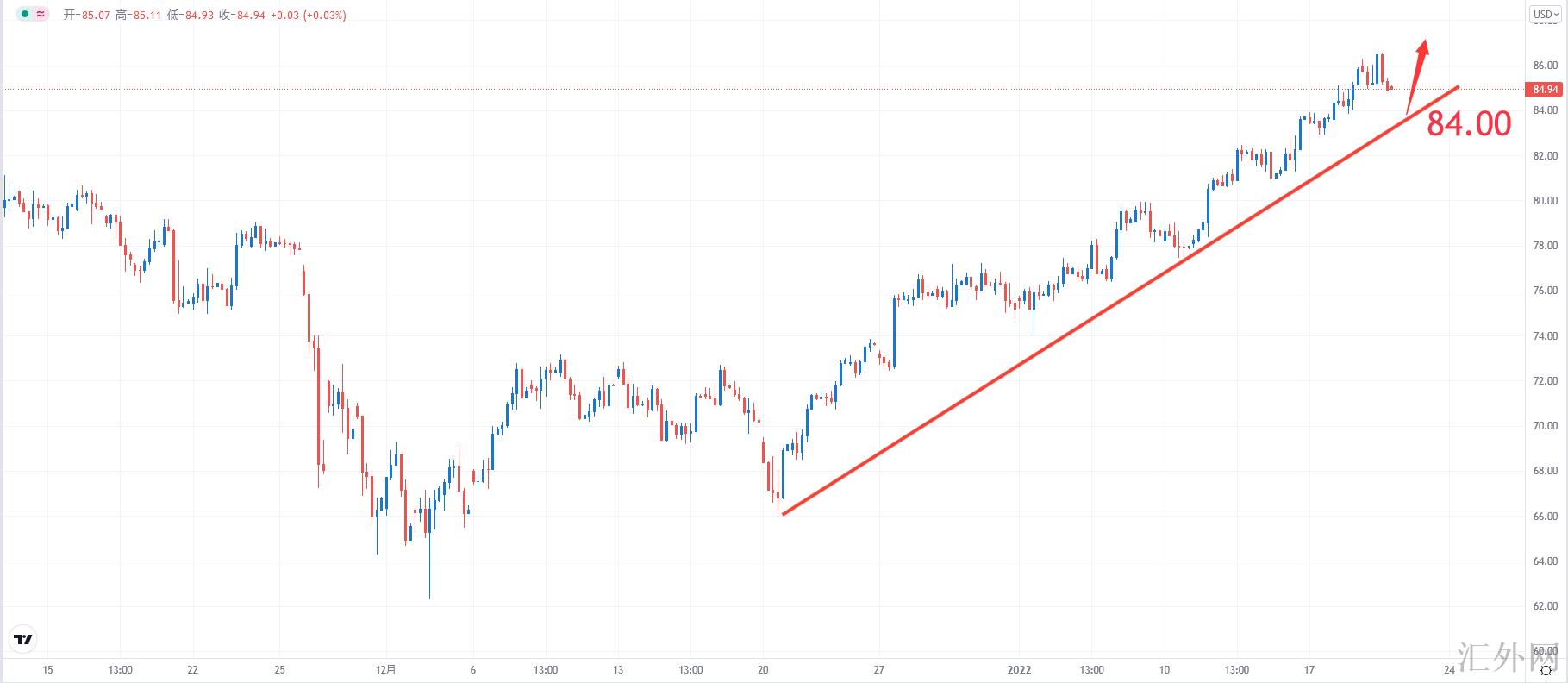Open chart settings gear icon
This screenshot has width=1568, height=683.
[x=1546, y=670]
